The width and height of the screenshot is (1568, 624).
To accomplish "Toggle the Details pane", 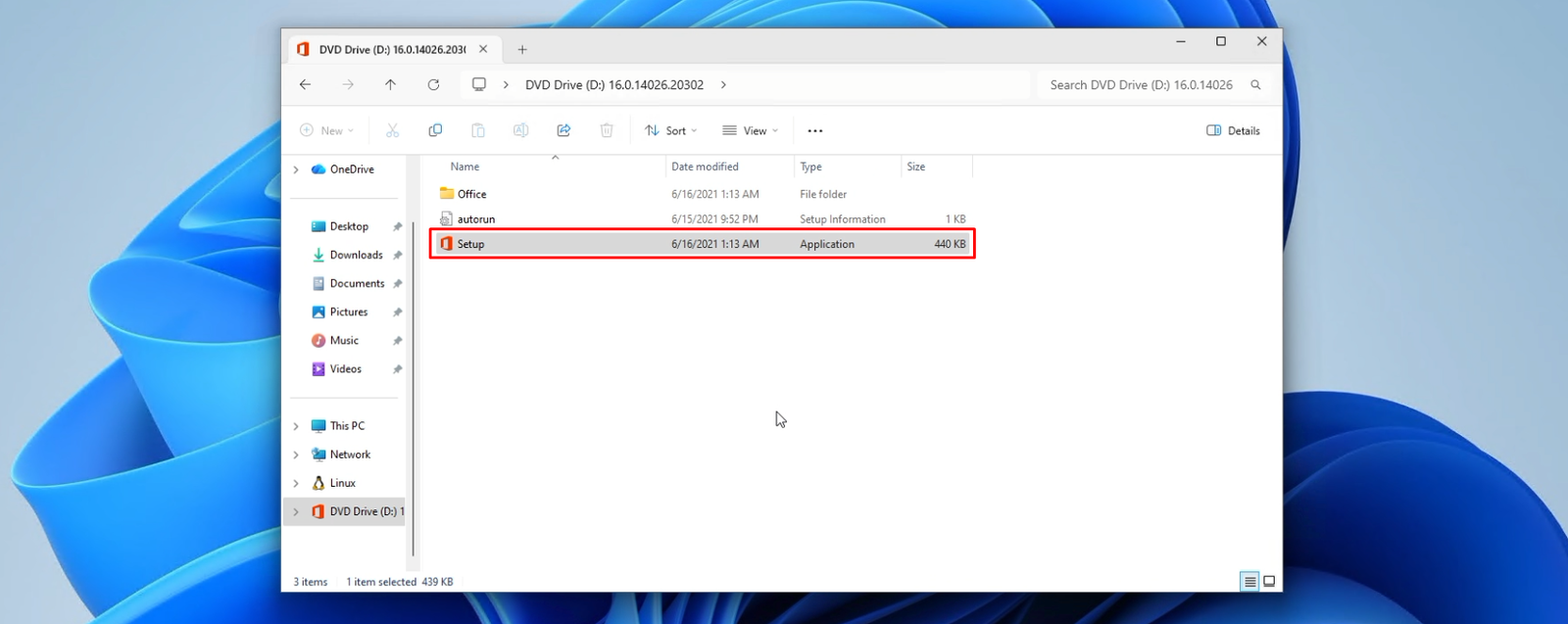I will click(1233, 130).
